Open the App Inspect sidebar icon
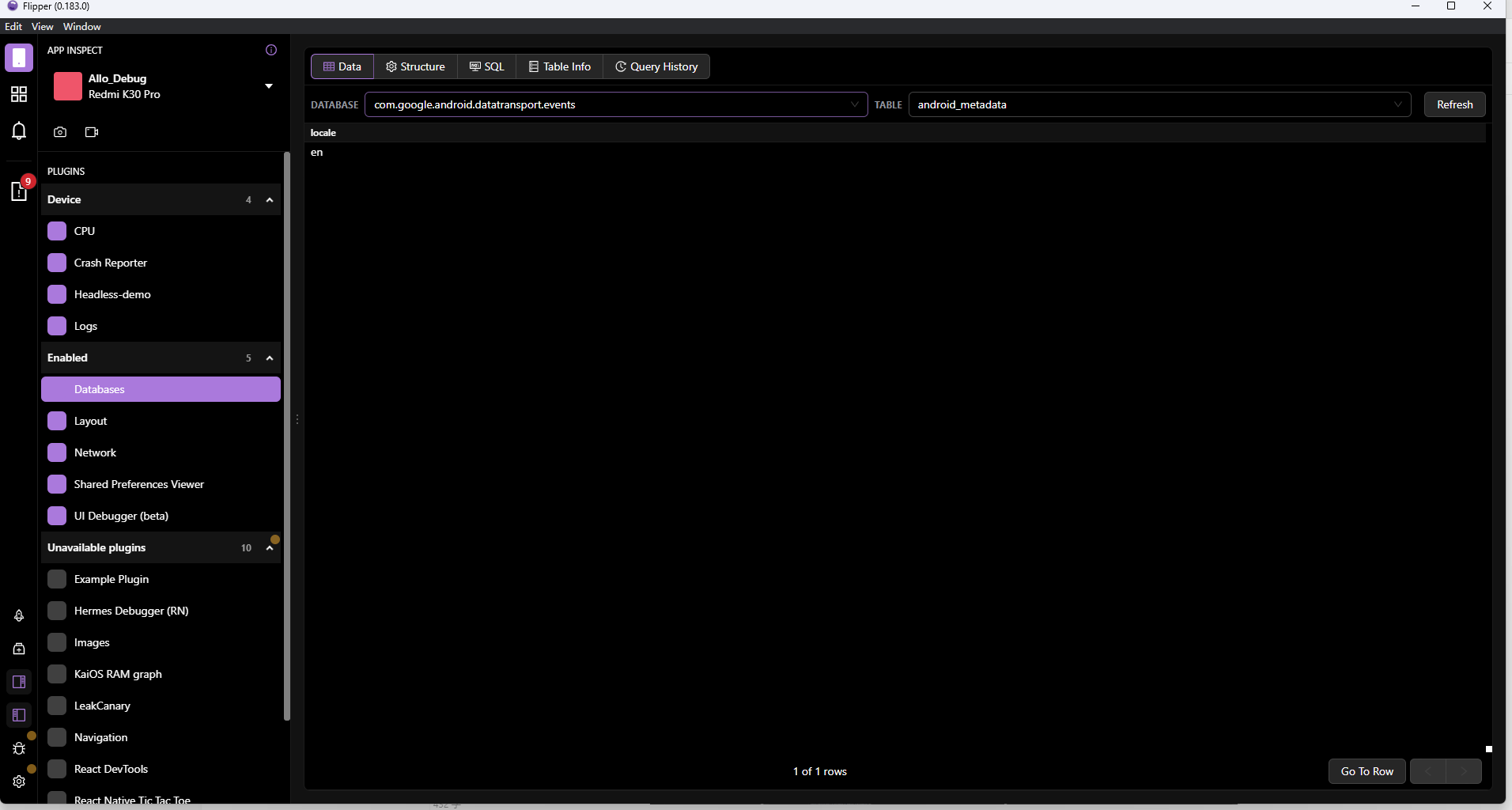This screenshot has width=1512, height=810. coord(19,58)
